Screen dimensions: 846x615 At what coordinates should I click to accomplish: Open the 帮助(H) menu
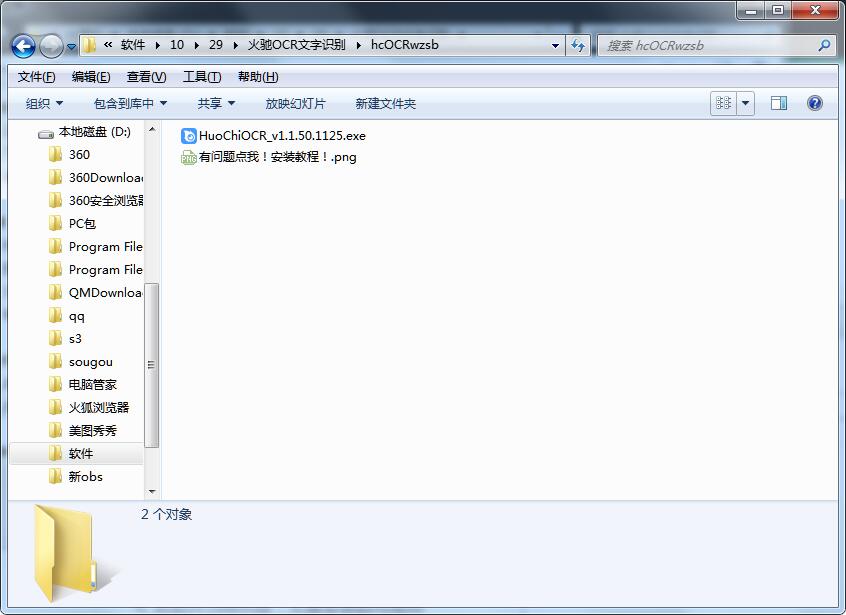pos(258,77)
